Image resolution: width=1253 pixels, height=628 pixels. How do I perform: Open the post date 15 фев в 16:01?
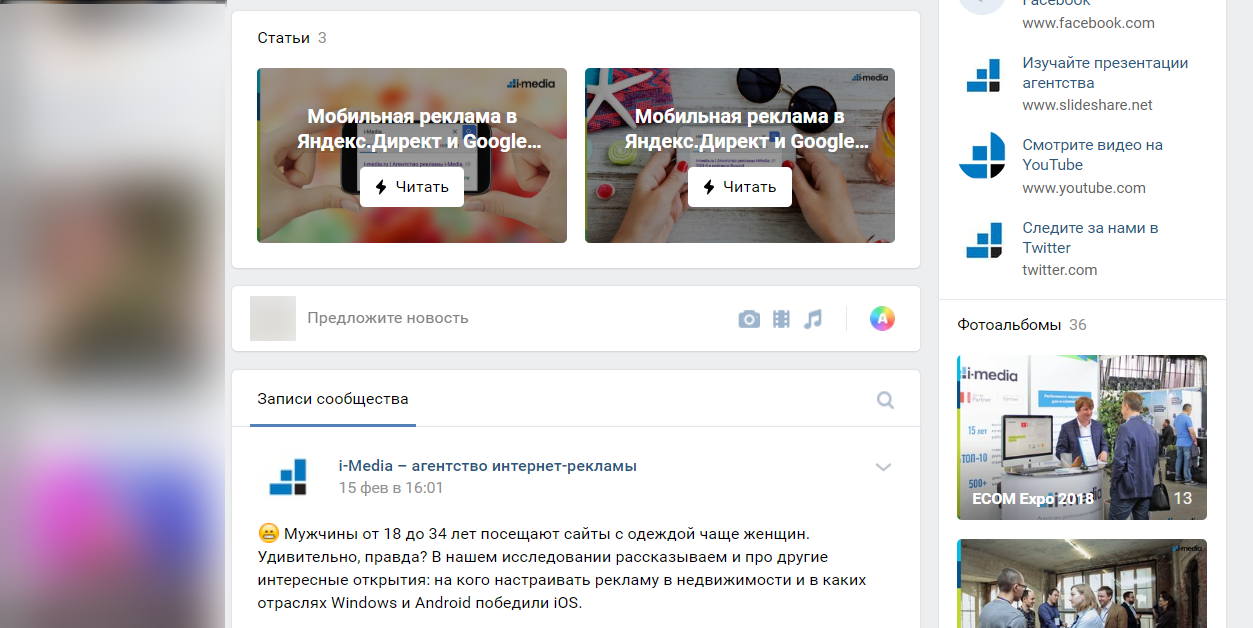pos(391,488)
